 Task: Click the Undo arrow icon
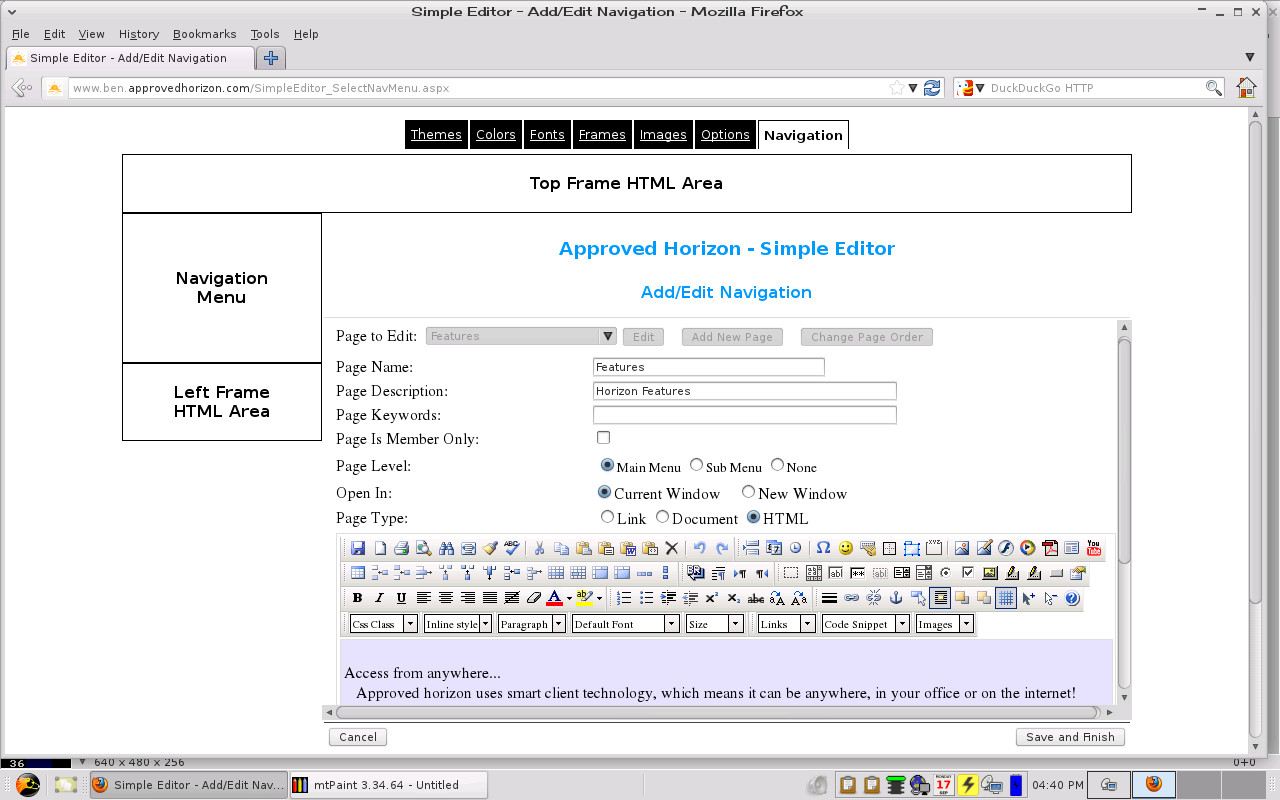pyautogui.click(x=700, y=548)
